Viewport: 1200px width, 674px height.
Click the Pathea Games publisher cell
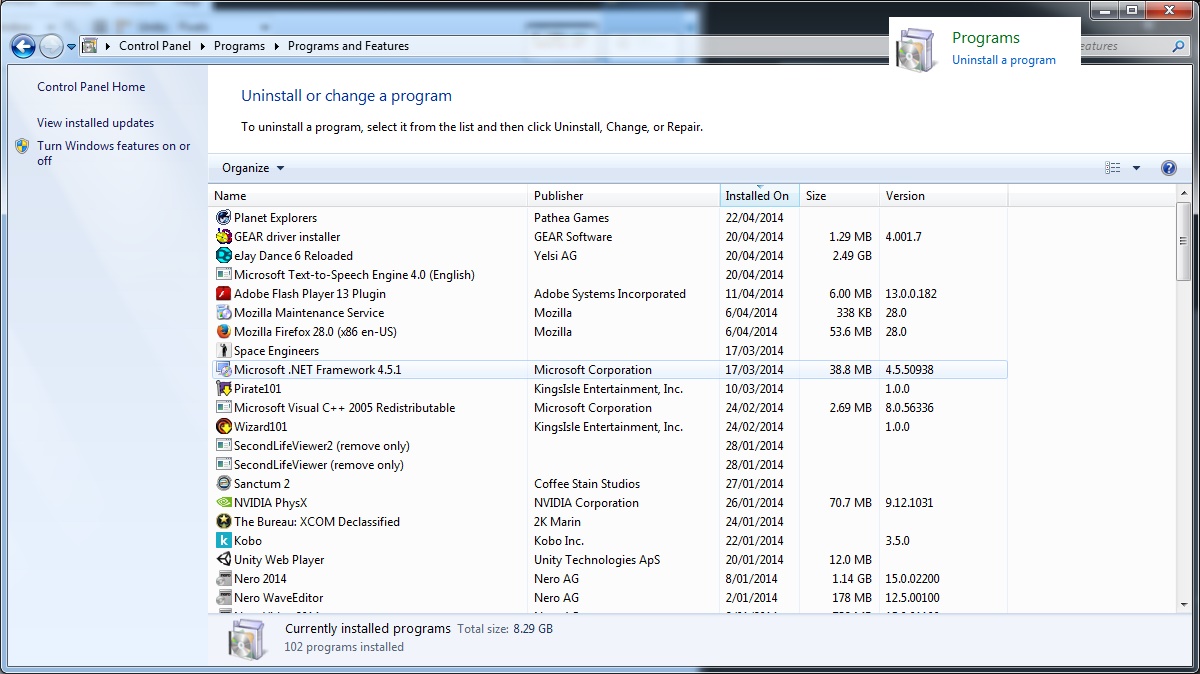click(571, 218)
